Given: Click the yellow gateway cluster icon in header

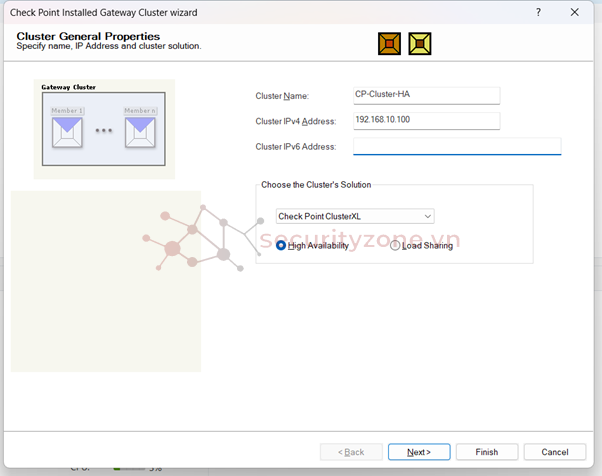Looking at the screenshot, I should [420, 44].
